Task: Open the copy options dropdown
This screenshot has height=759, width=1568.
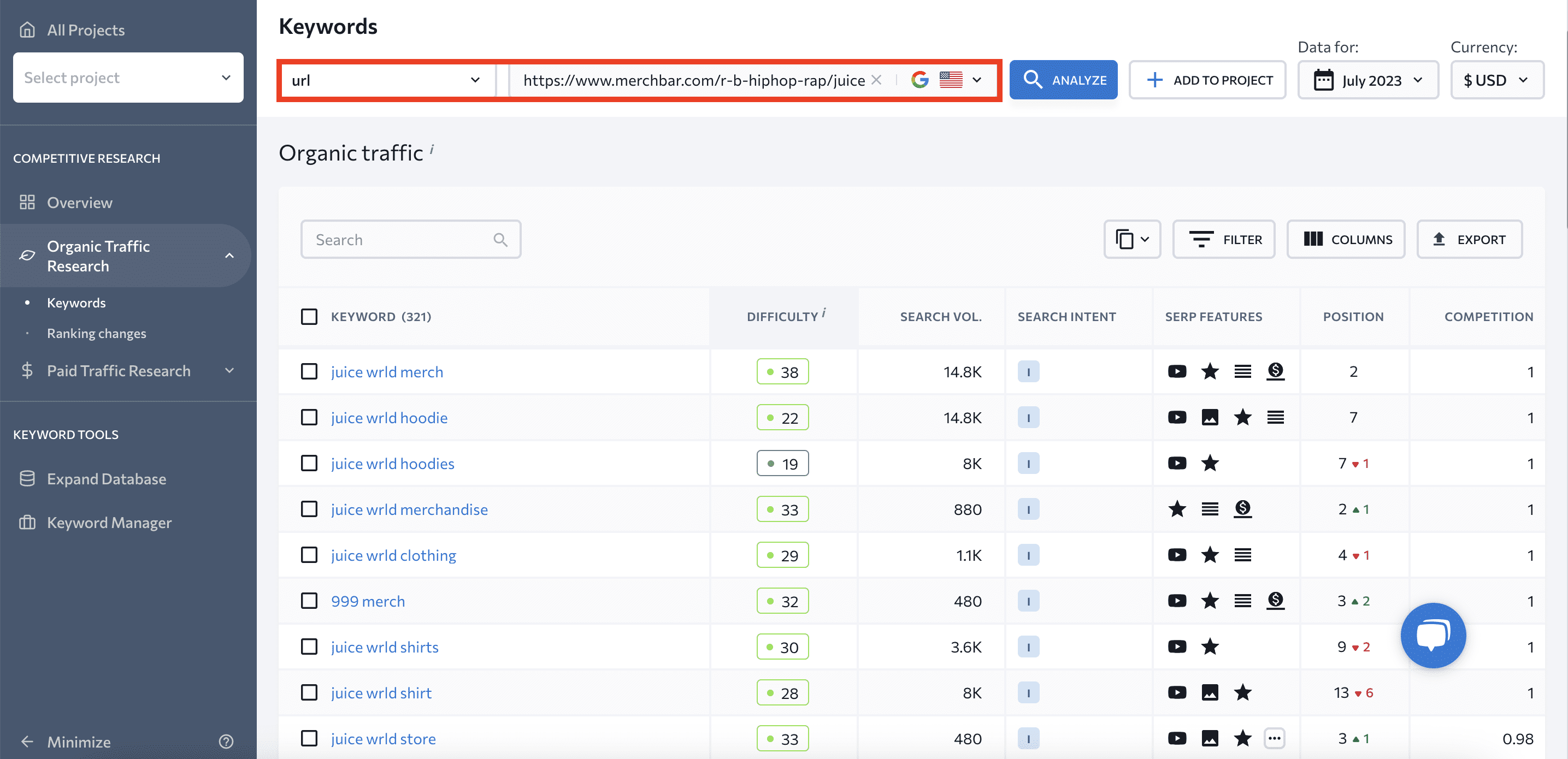Action: [x=1132, y=239]
